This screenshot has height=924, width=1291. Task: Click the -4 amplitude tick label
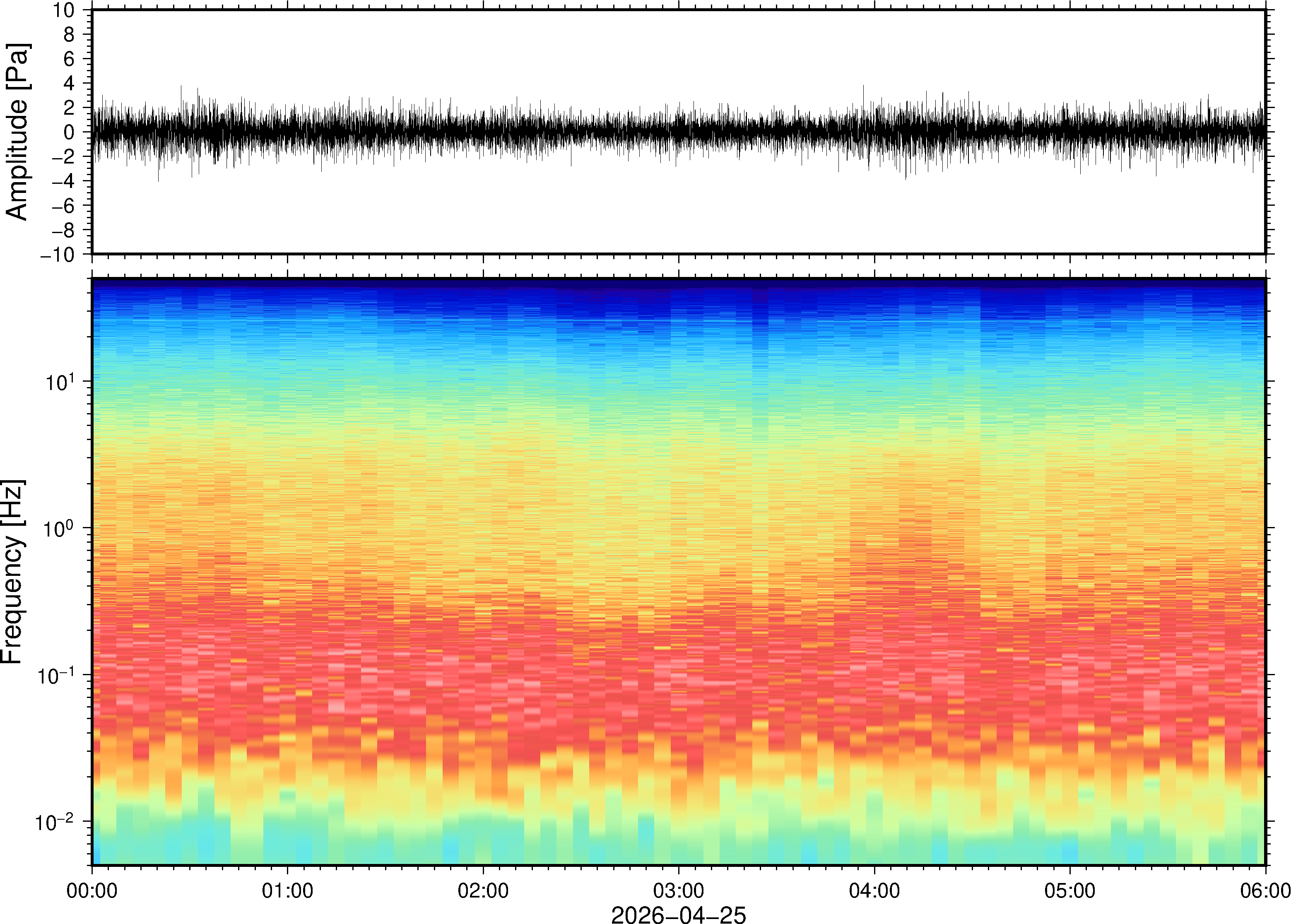(63, 181)
